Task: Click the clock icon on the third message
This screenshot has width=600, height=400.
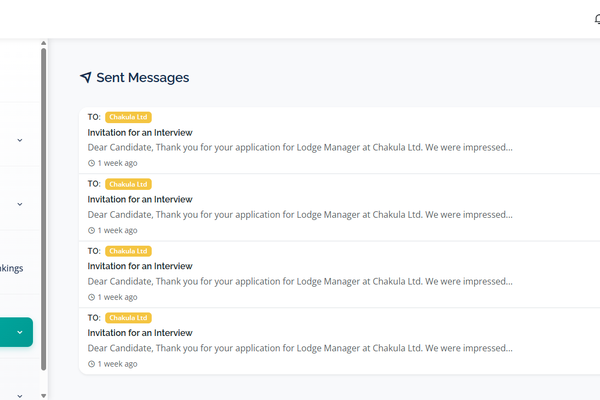Action: point(92,297)
